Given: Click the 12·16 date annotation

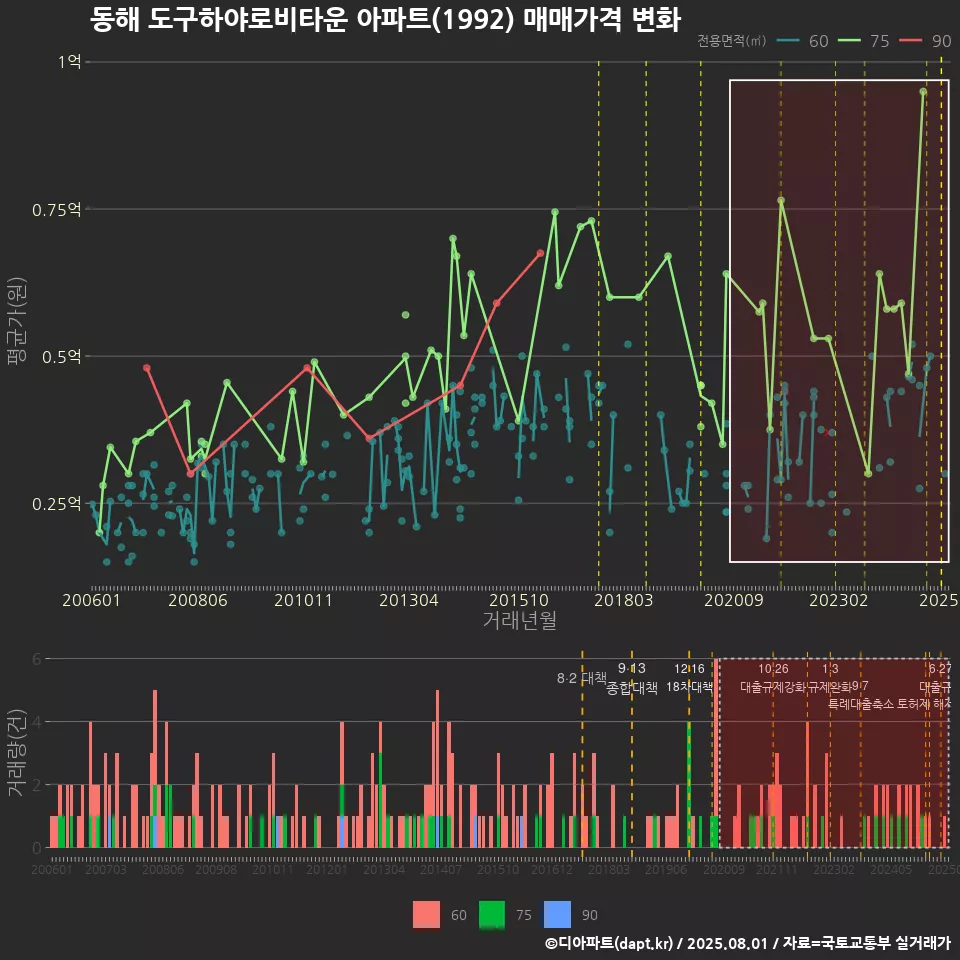Looking at the screenshot, I should (689, 668).
